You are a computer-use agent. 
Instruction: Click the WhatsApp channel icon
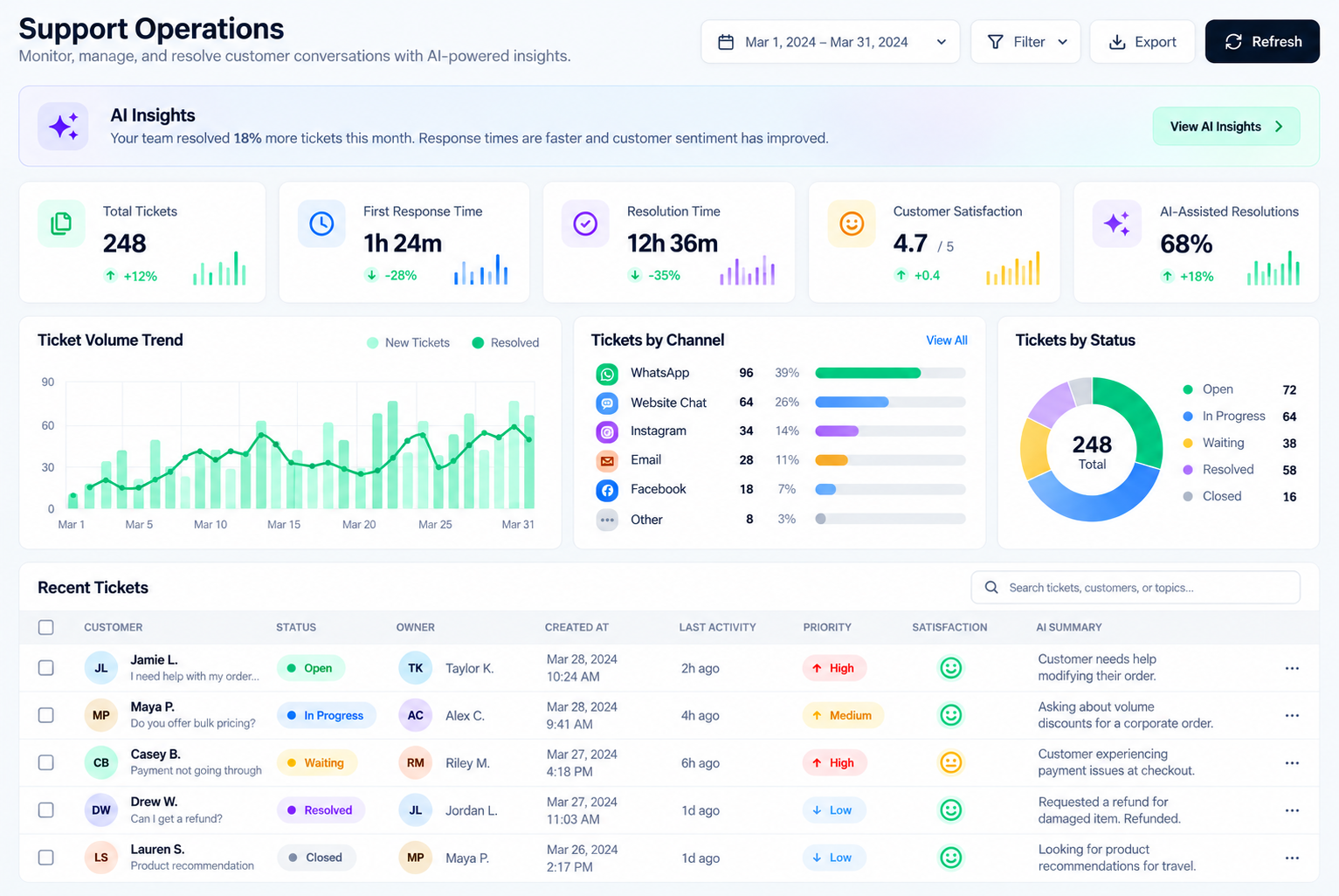pos(607,374)
